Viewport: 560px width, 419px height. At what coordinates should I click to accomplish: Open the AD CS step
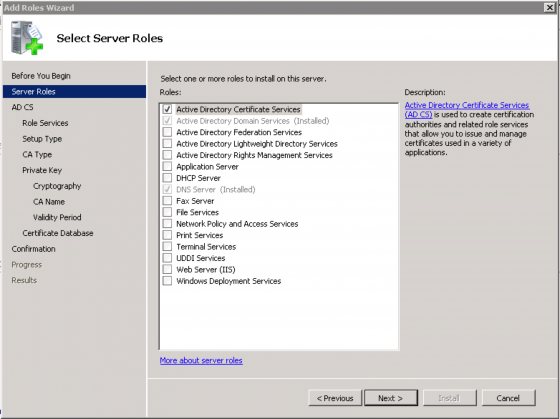22,107
